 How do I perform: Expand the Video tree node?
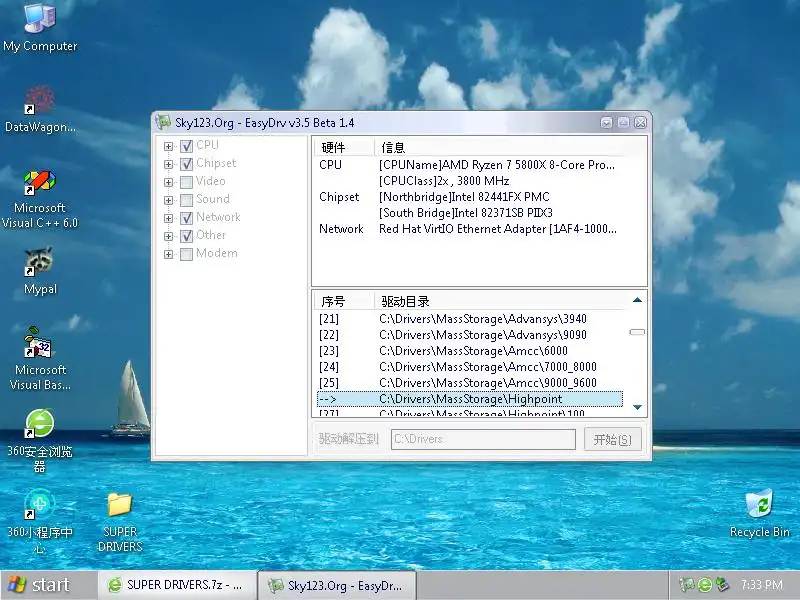[x=168, y=182]
